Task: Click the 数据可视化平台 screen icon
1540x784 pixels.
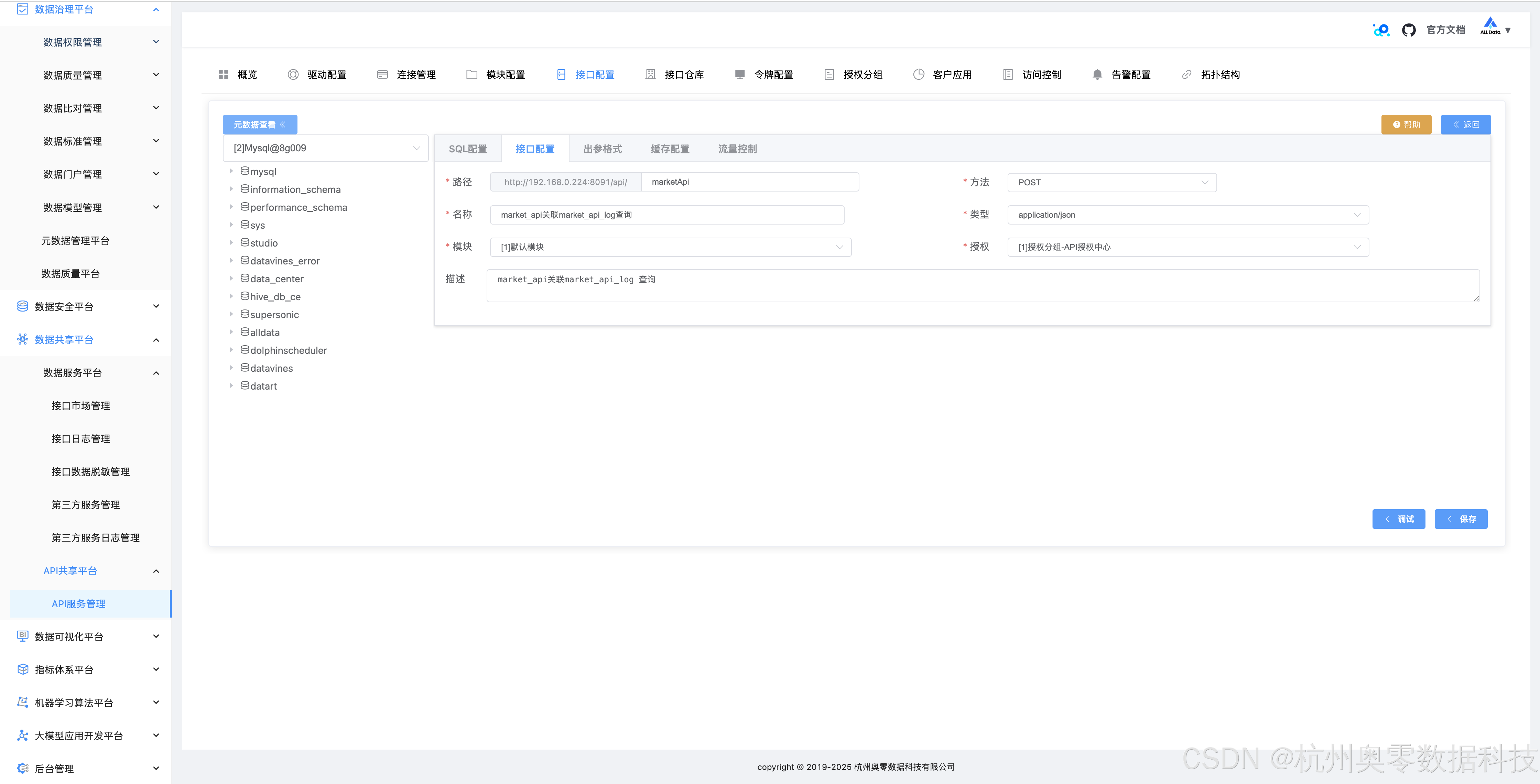Action: click(23, 636)
